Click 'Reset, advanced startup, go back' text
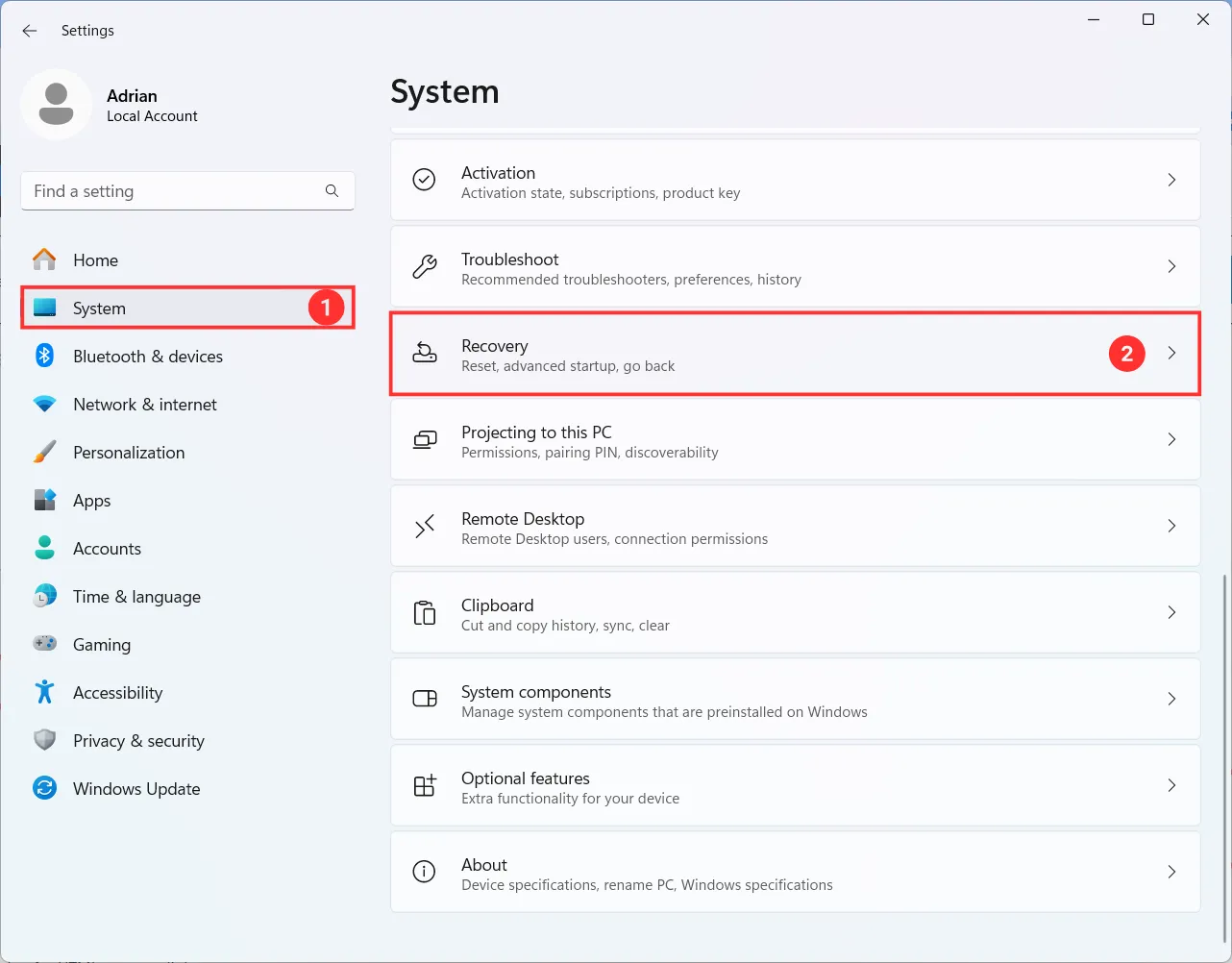Image resolution: width=1232 pixels, height=963 pixels. coord(568,366)
